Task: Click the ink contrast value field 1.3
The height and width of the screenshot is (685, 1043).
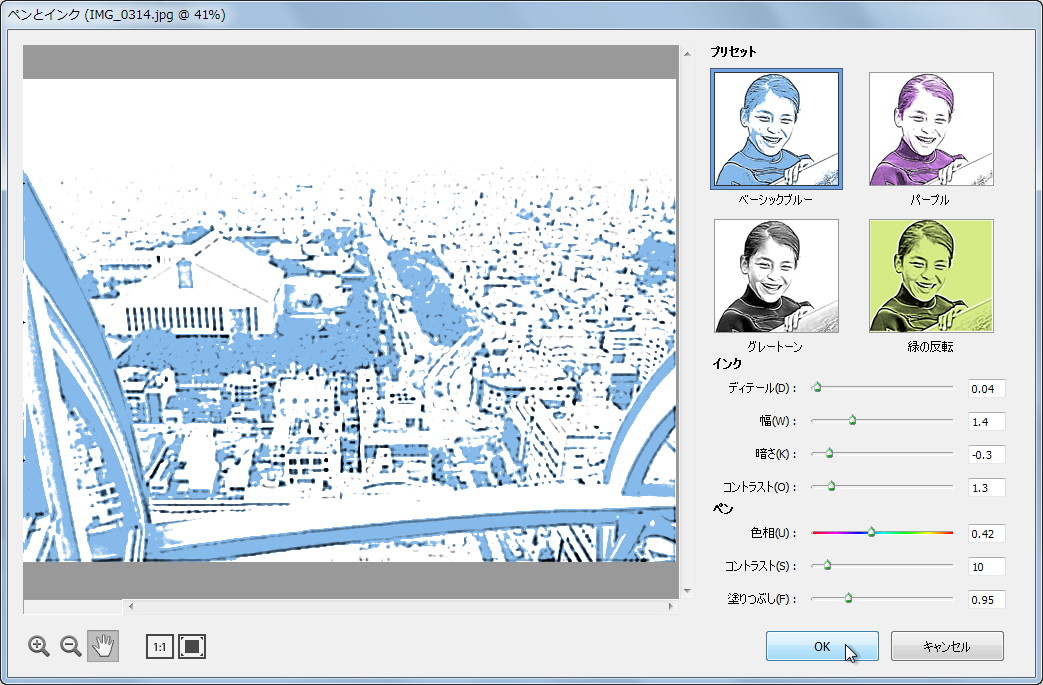Action: pos(986,487)
